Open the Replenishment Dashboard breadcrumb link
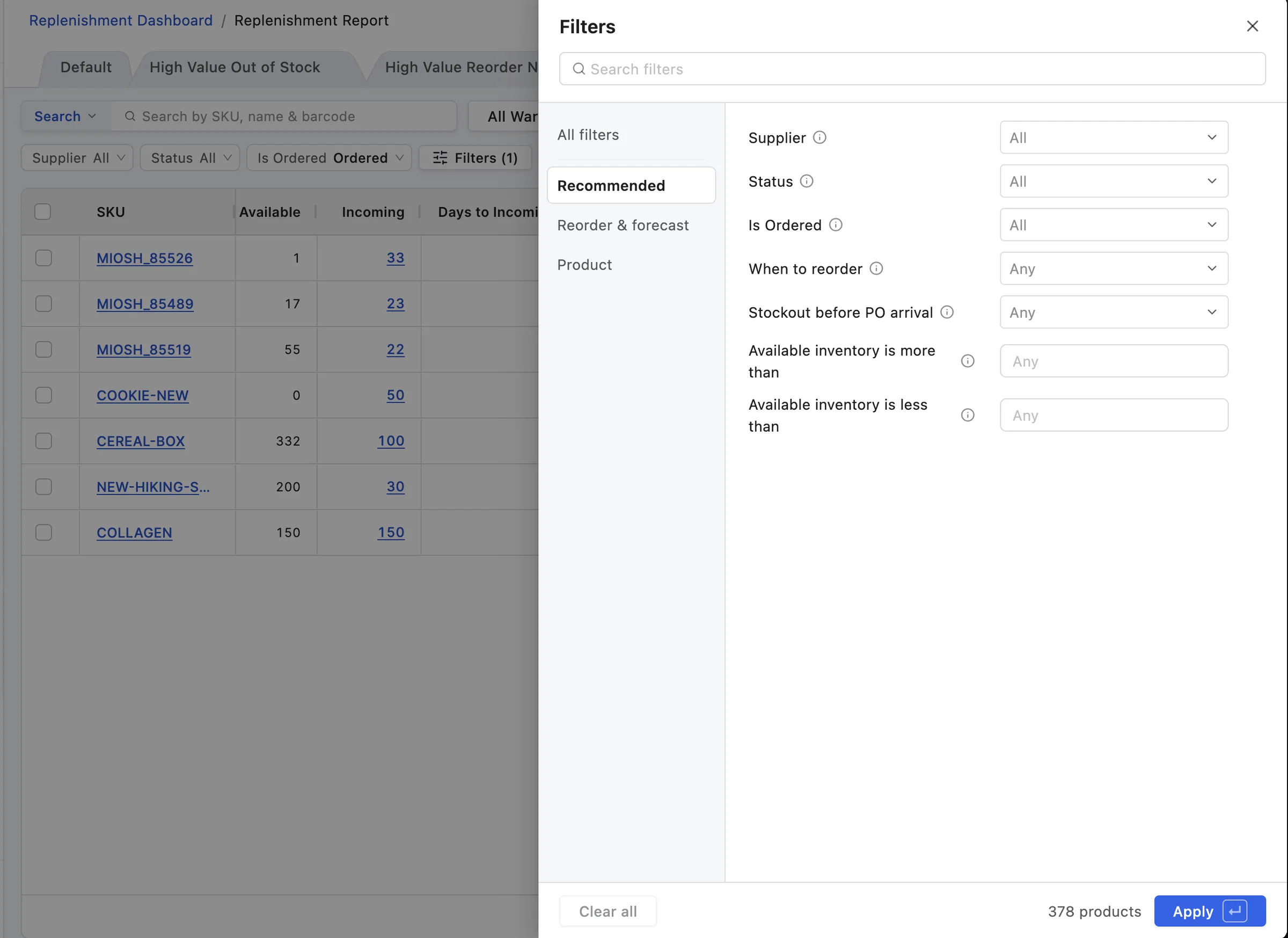Viewport: 1288px width, 938px height. coord(121,20)
